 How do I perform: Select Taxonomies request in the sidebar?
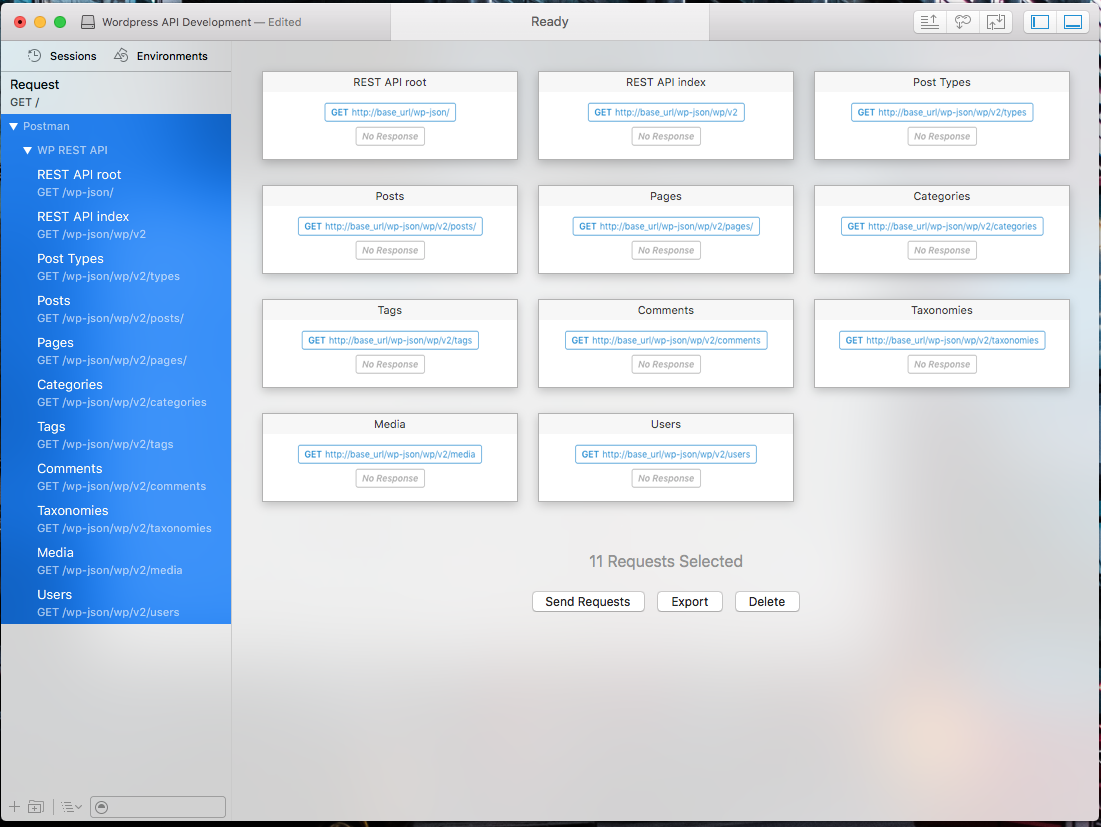[x=116, y=520]
